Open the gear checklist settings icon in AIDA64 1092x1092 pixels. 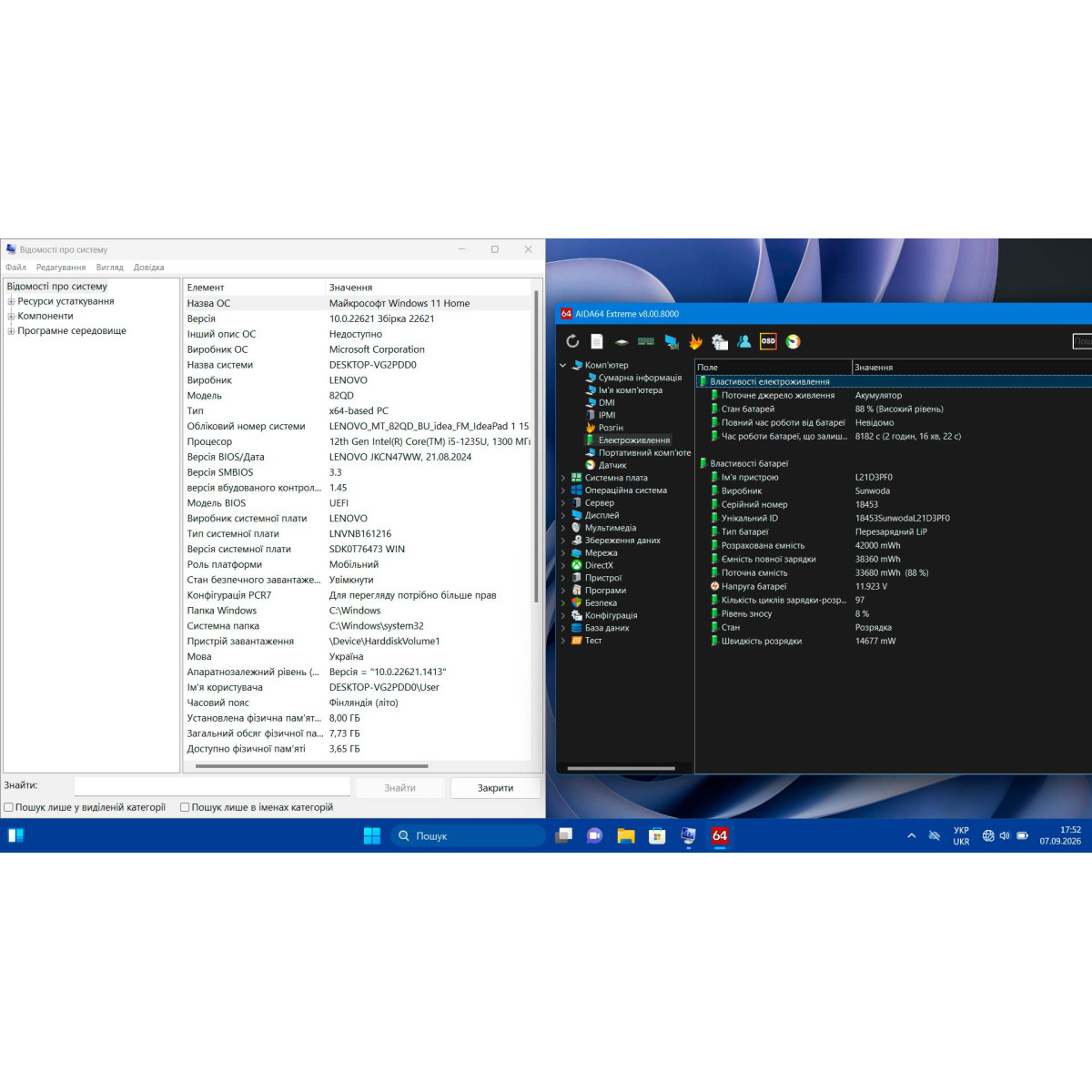tap(720, 342)
